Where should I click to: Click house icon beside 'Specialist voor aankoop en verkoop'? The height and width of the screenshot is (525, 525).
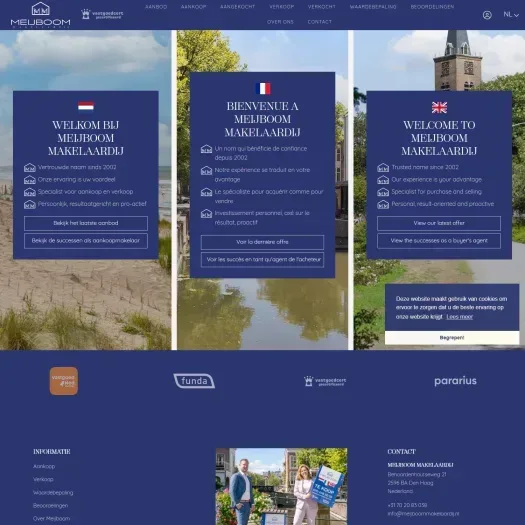click(x=30, y=192)
